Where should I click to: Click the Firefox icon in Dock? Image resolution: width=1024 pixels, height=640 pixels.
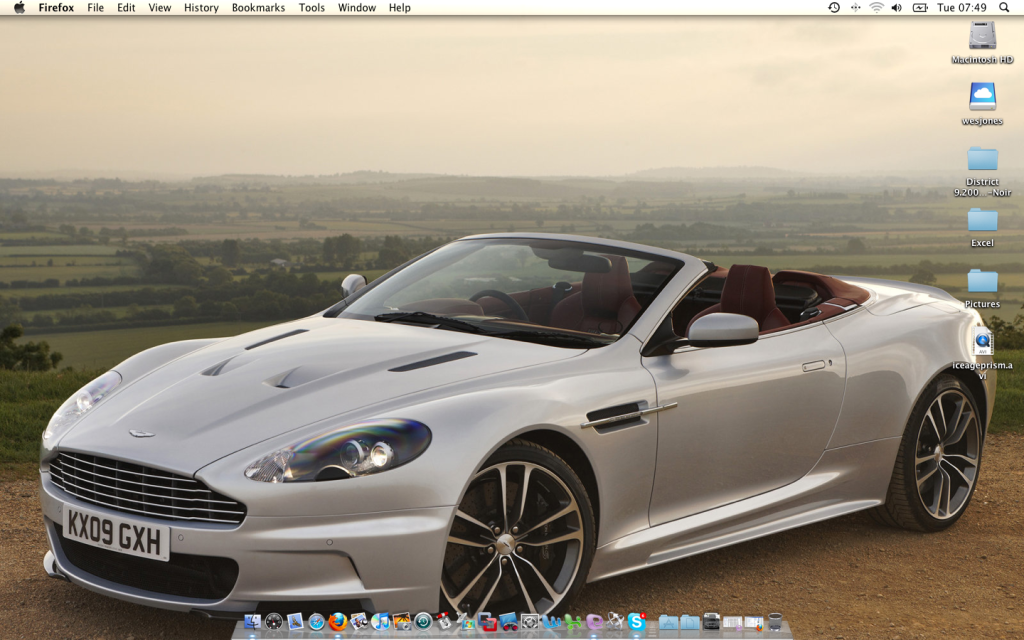click(338, 621)
